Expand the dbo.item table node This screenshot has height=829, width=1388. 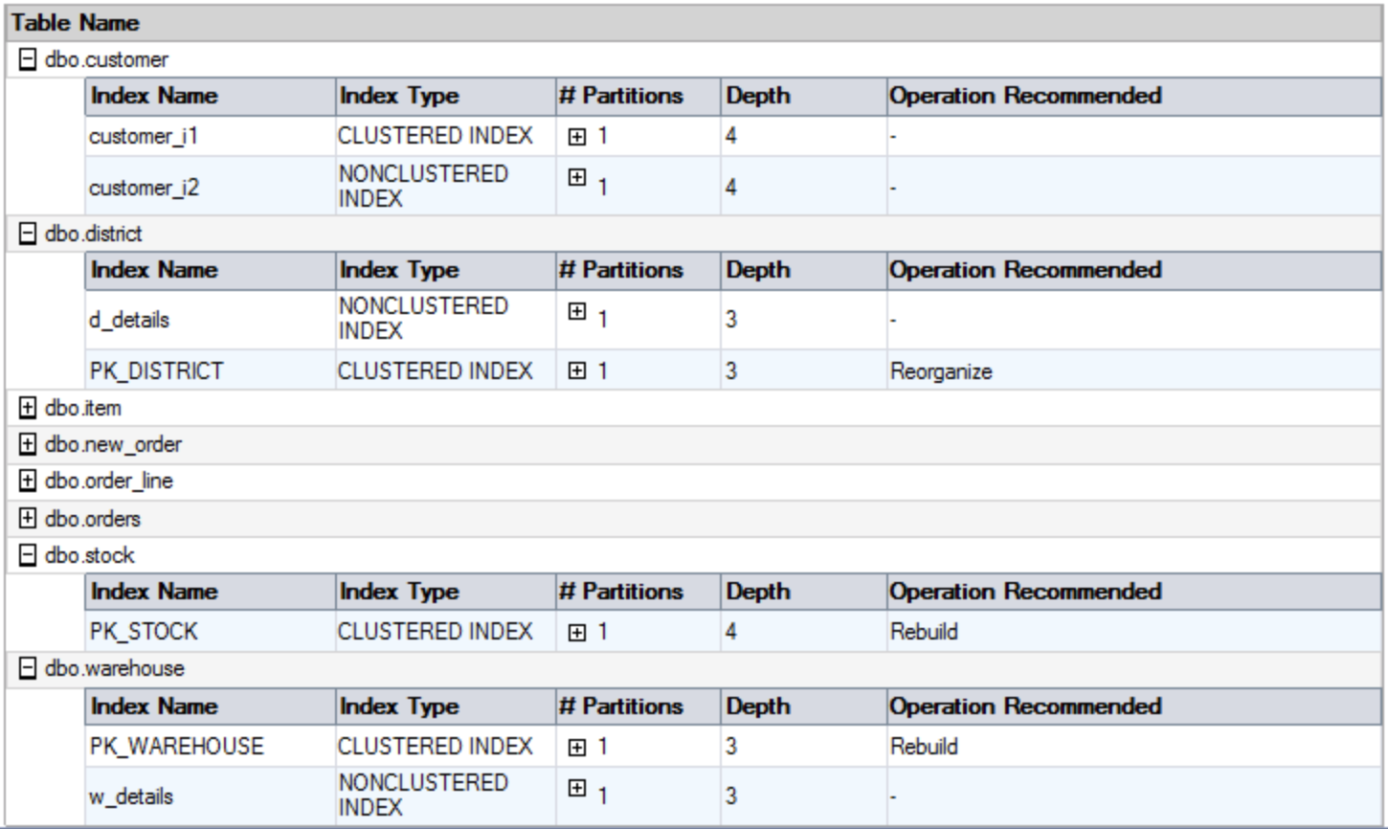click(x=28, y=408)
